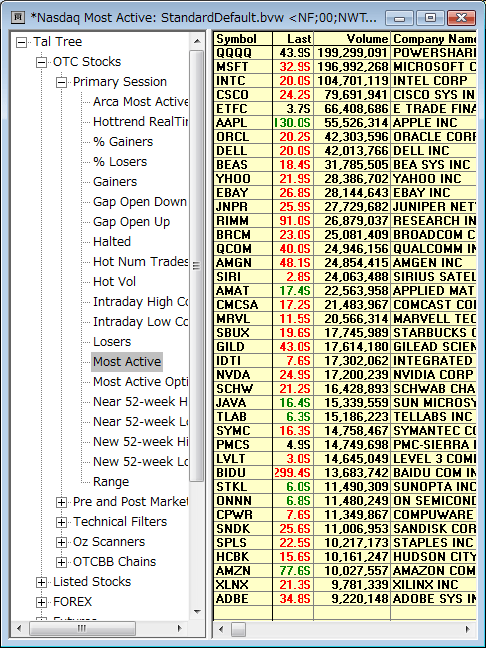Select the % Losers list
The width and height of the screenshot is (486, 648).
point(120,162)
